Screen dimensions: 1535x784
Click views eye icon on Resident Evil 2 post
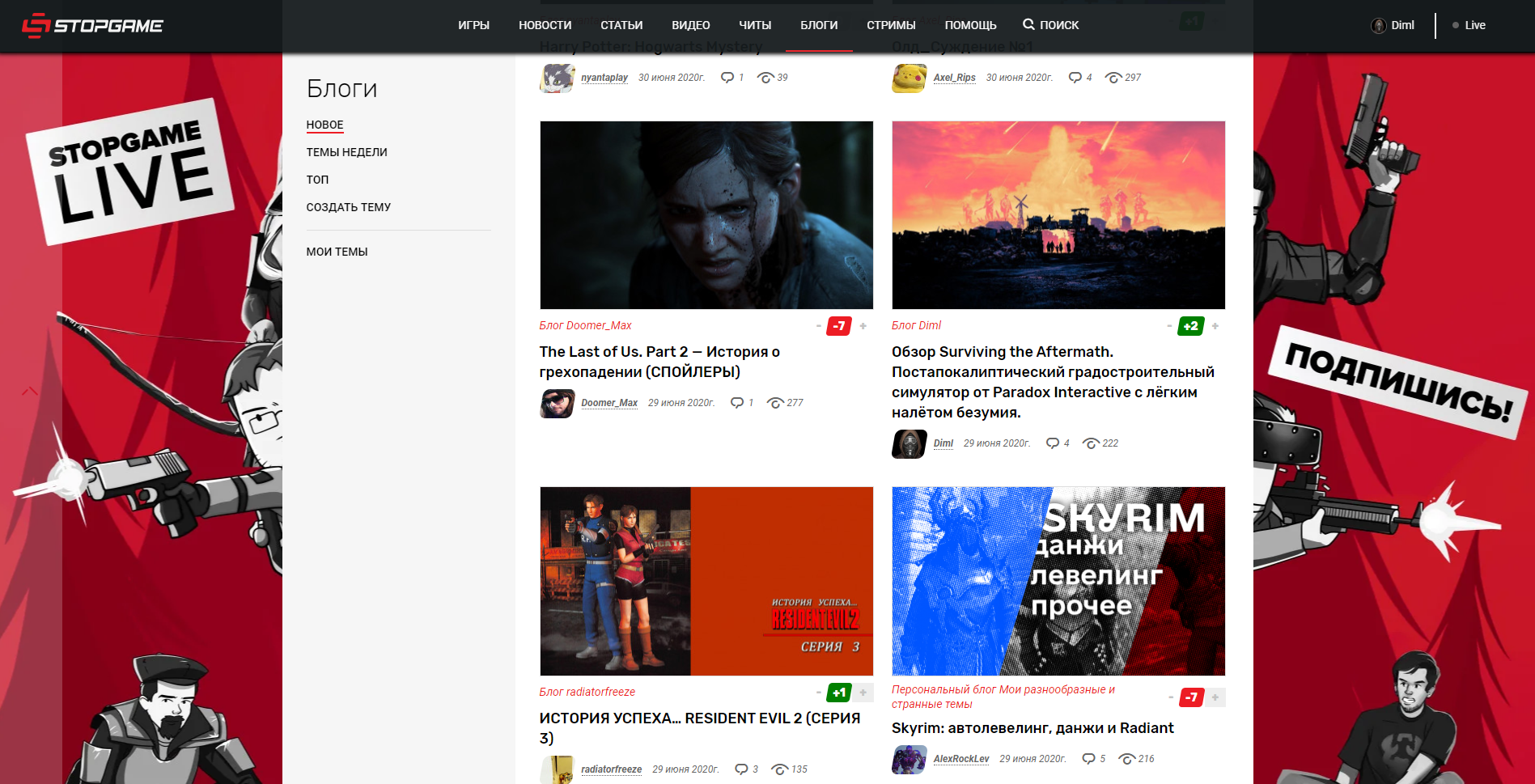tap(779, 769)
